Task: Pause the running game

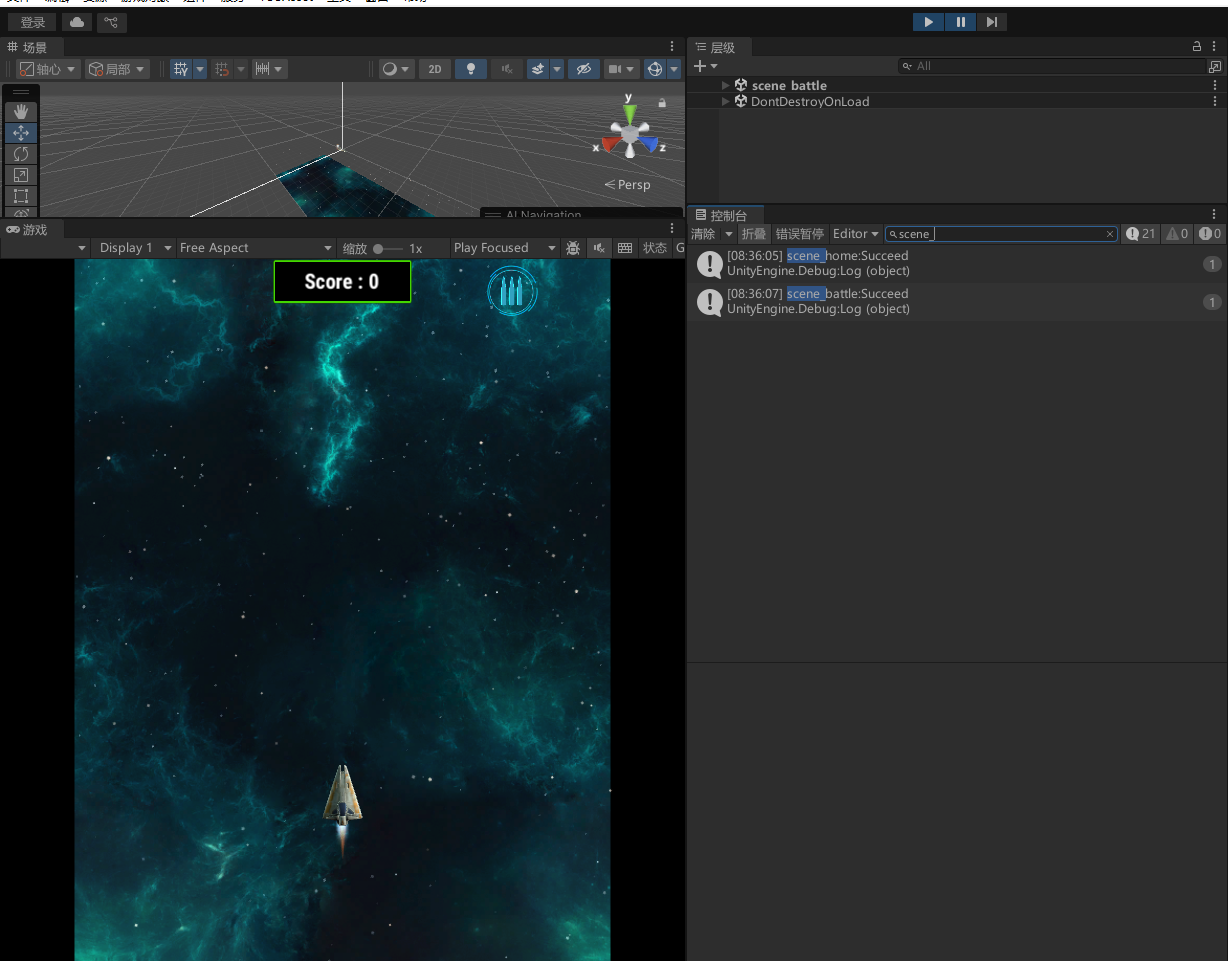Action: coord(960,22)
